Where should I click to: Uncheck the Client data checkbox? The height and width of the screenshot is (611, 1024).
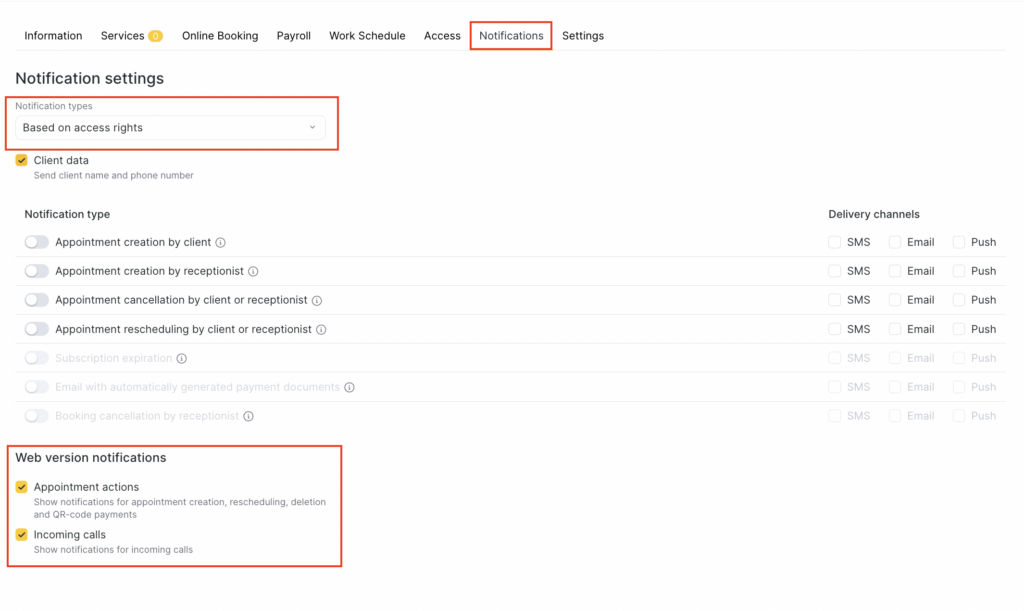point(22,160)
